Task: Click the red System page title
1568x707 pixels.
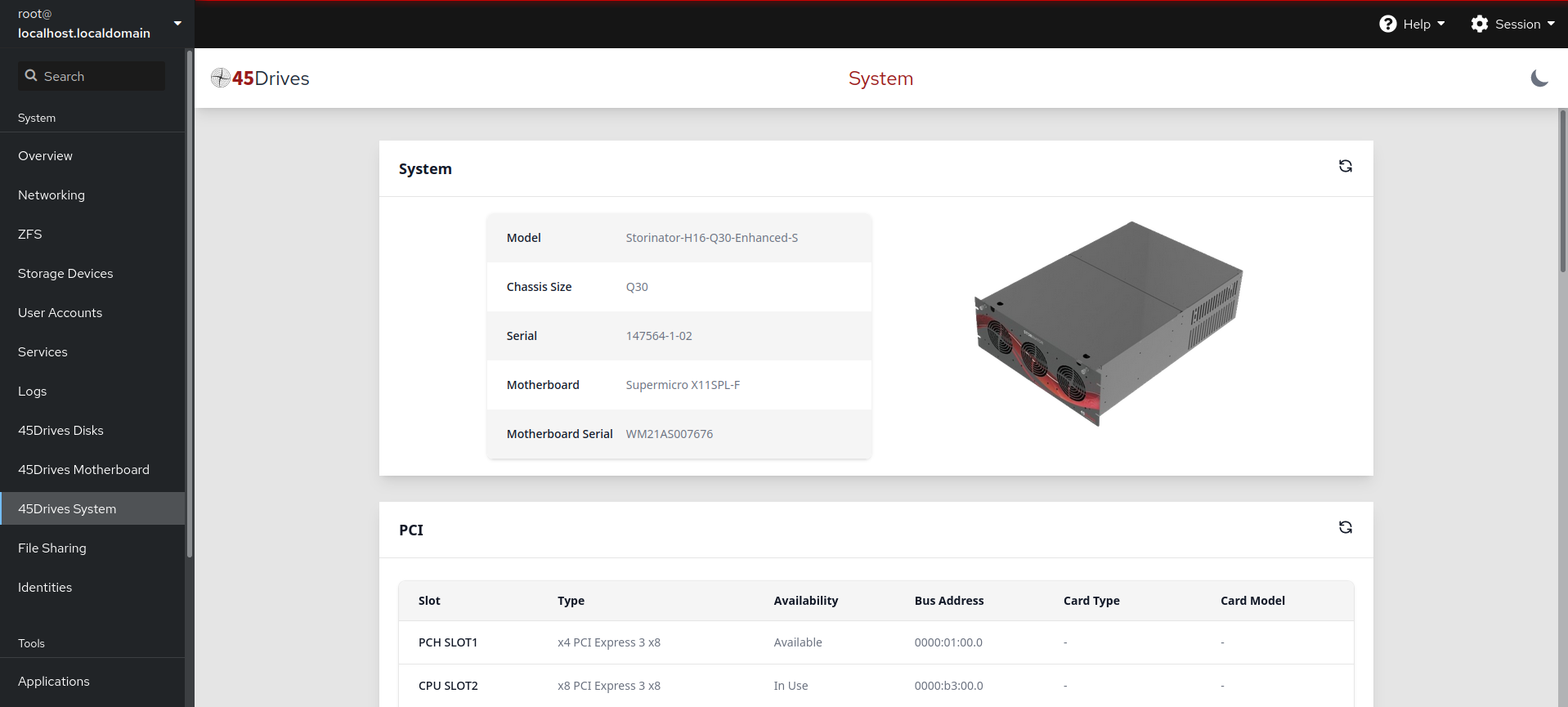Action: coord(880,78)
